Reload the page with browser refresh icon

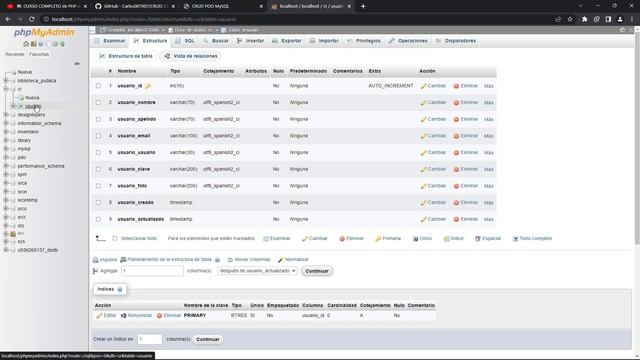31,19
